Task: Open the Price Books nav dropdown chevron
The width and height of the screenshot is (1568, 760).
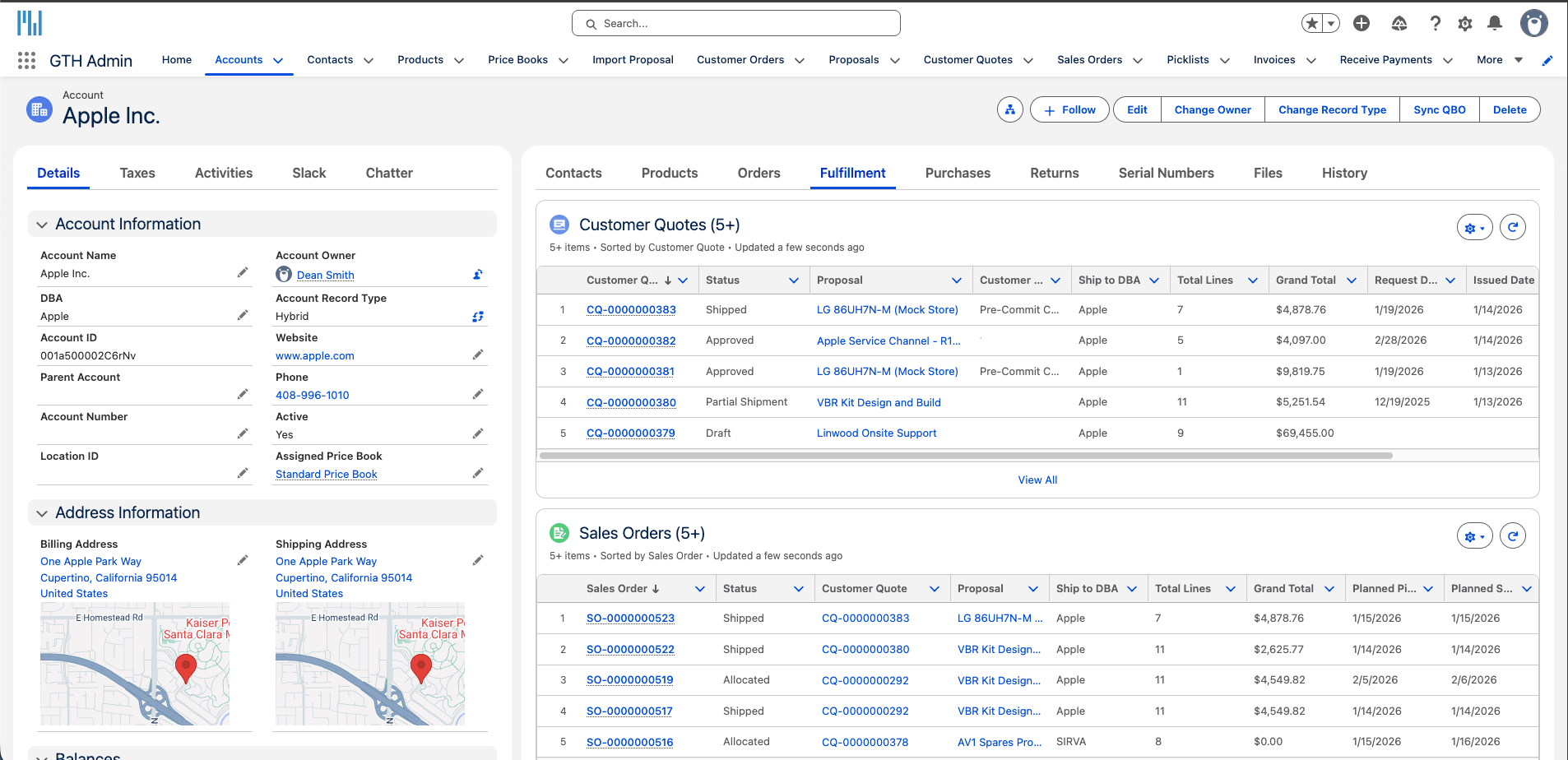Action: pyautogui.click(x=564, y=60)
